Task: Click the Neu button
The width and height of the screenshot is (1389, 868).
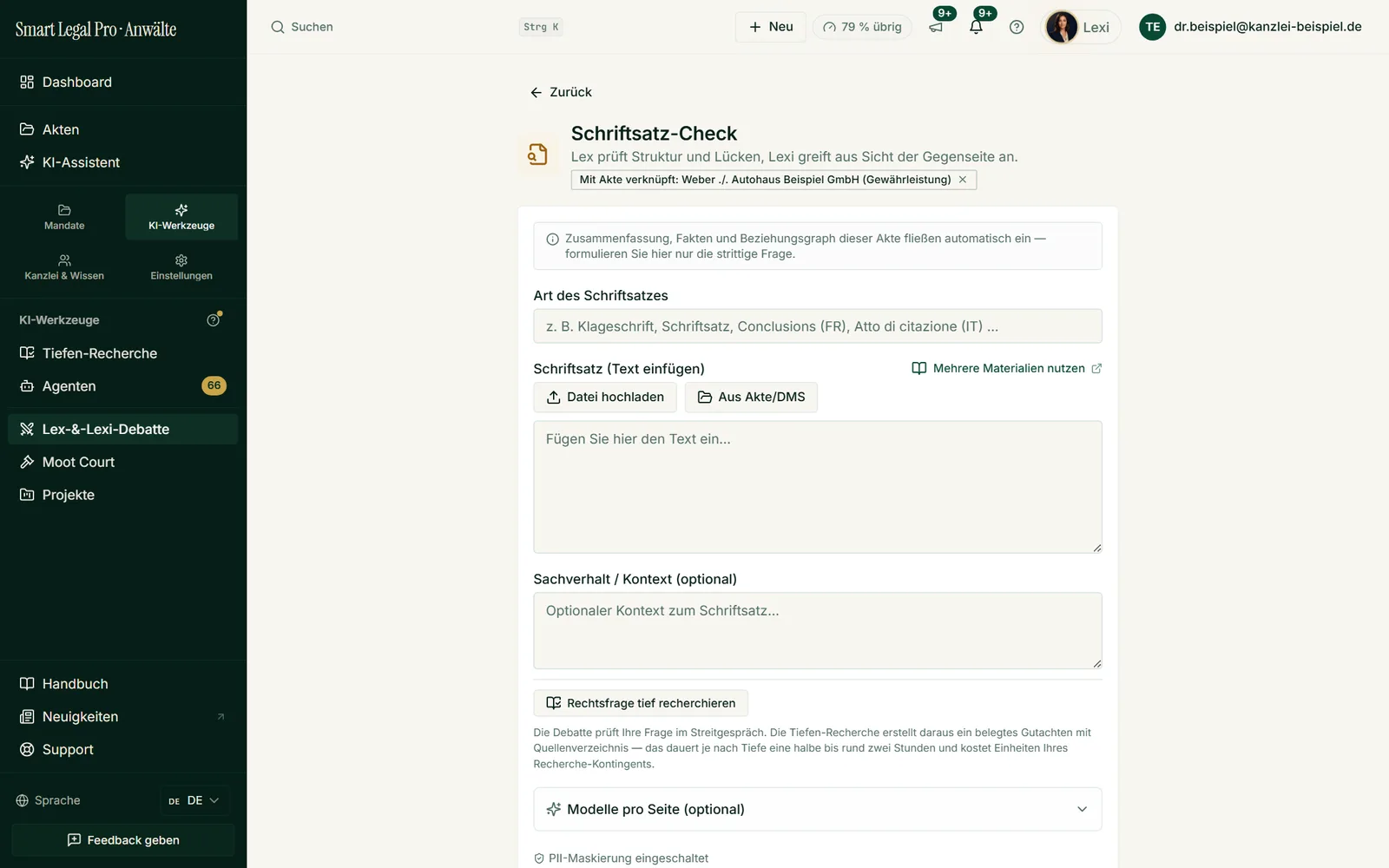Action: 771,27
